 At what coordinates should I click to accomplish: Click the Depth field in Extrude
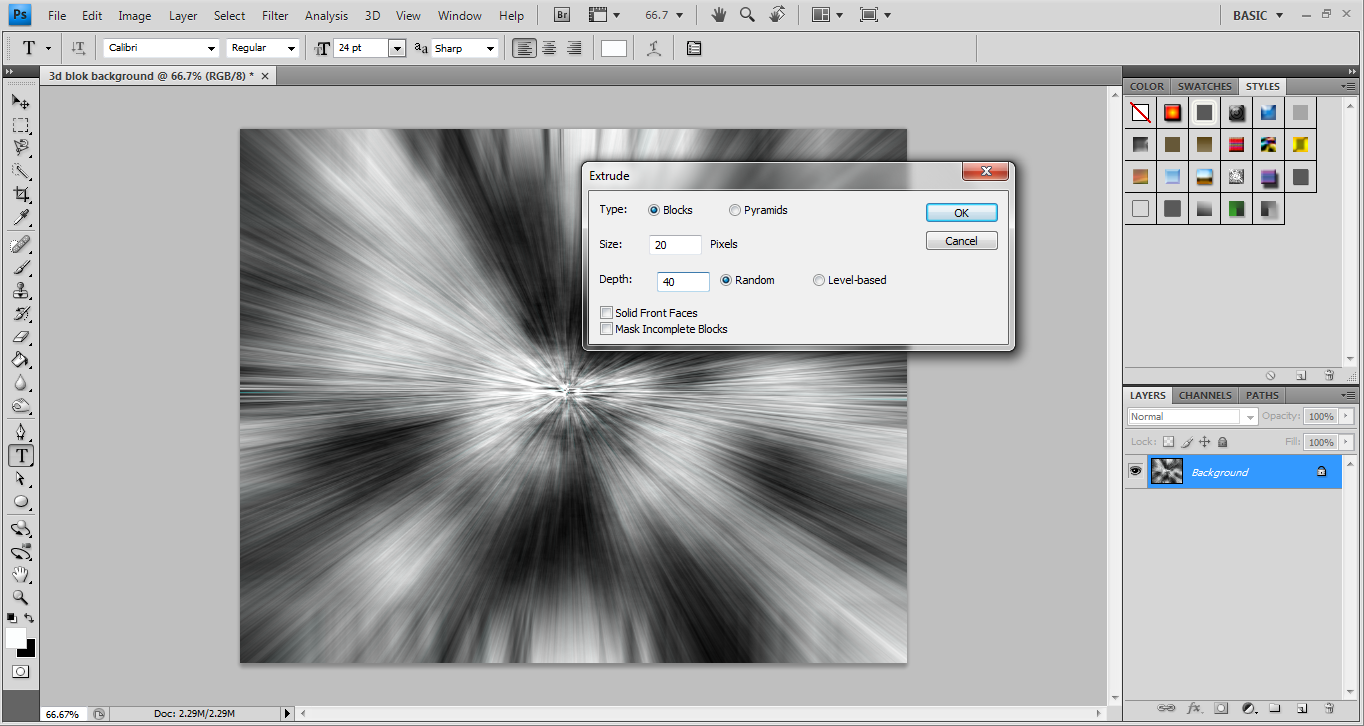[683, 282]
